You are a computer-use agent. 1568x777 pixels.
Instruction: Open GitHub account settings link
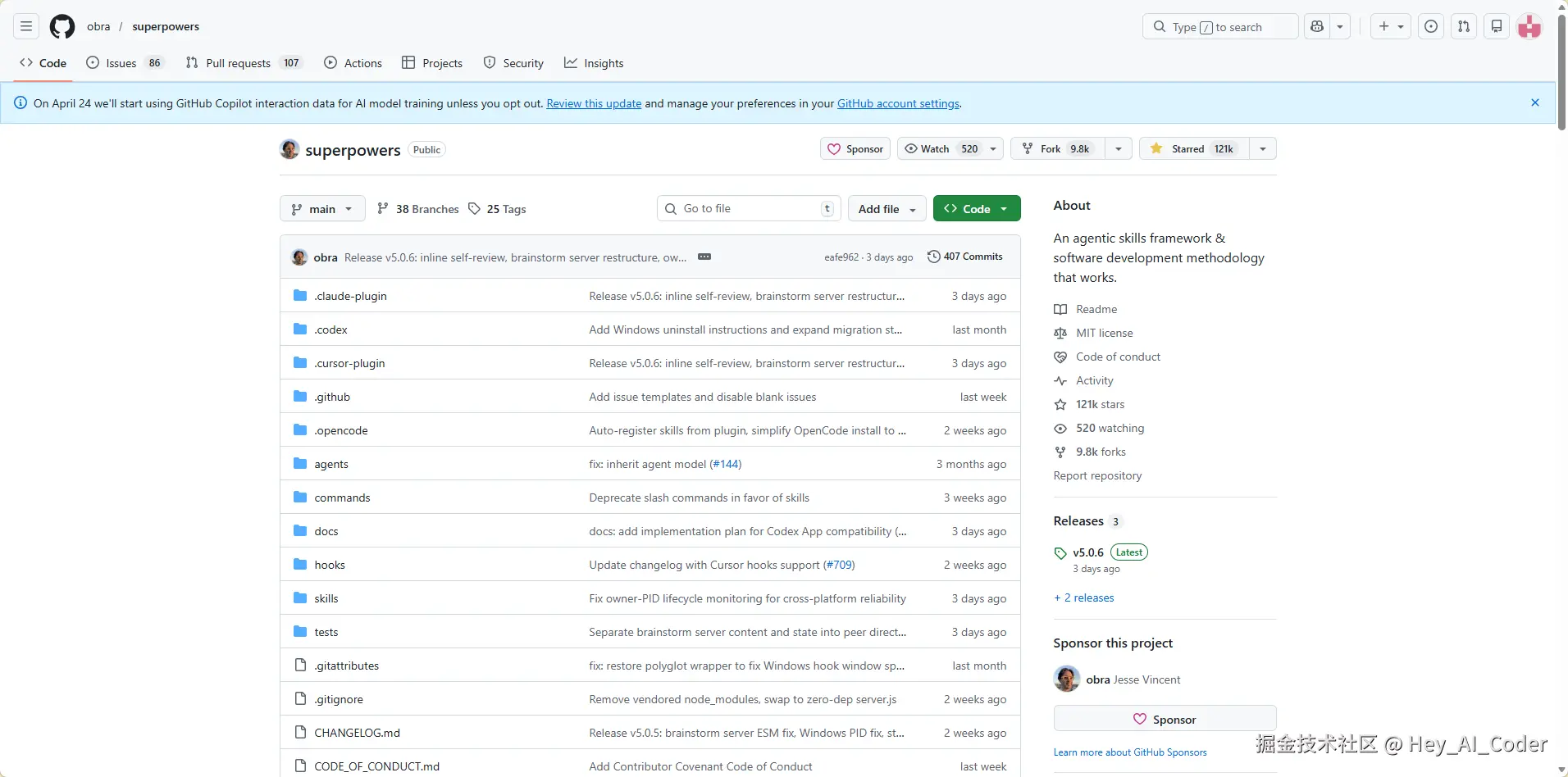pyautogui.click(x=898, y=103)
